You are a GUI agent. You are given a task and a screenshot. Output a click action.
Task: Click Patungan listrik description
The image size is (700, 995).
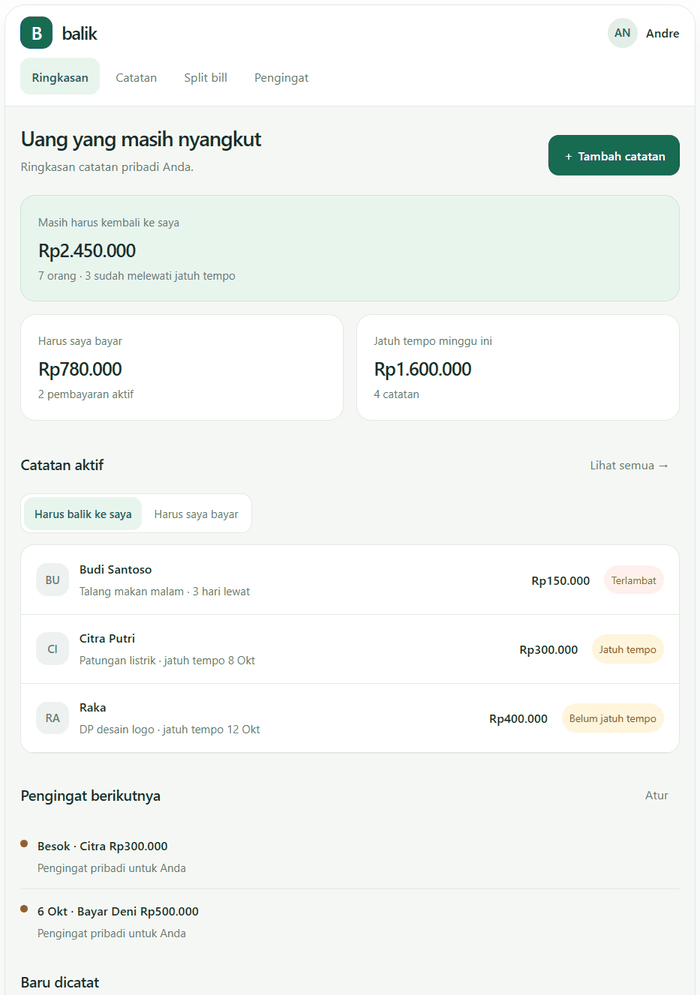coord(167,661)
